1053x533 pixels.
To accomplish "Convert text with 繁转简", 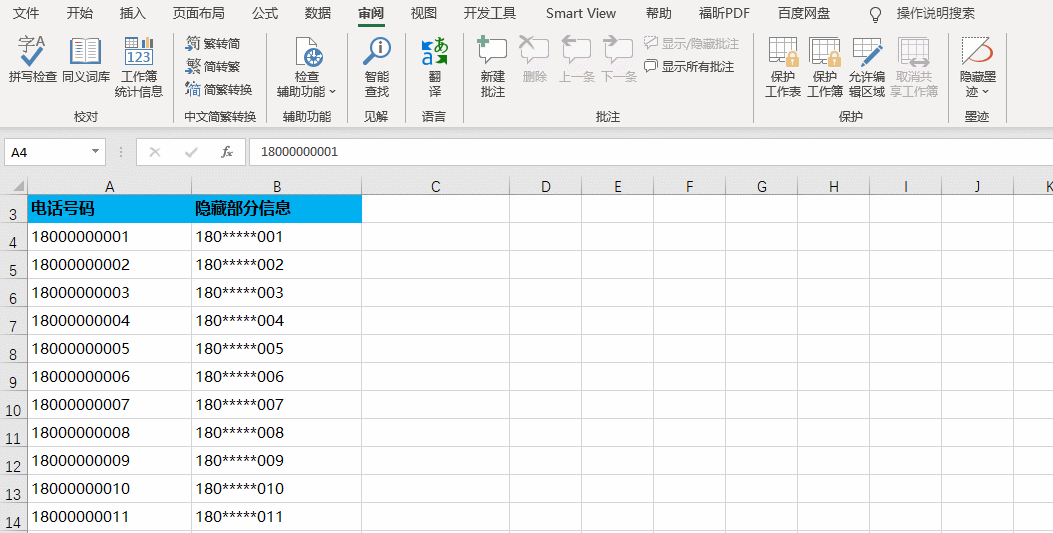I will click(213, 44).
